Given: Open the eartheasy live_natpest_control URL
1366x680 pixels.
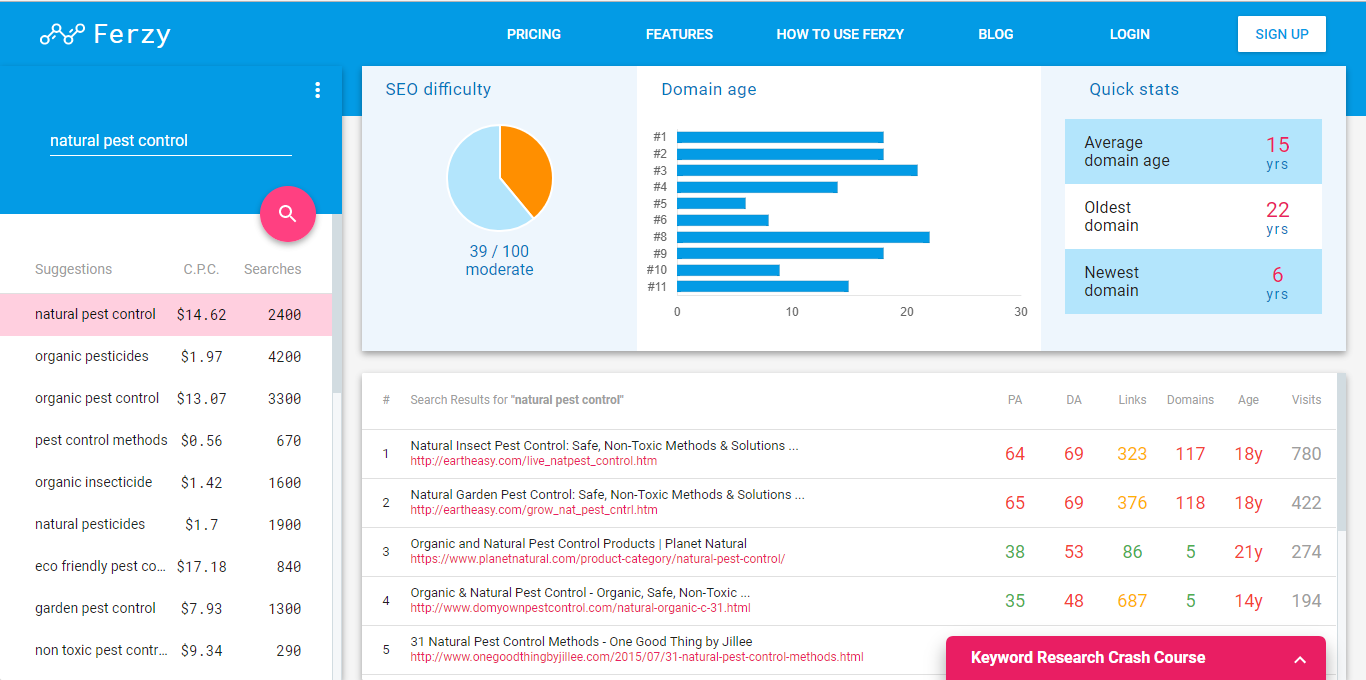Looking at the screenshot, I should tap(533, 461).
